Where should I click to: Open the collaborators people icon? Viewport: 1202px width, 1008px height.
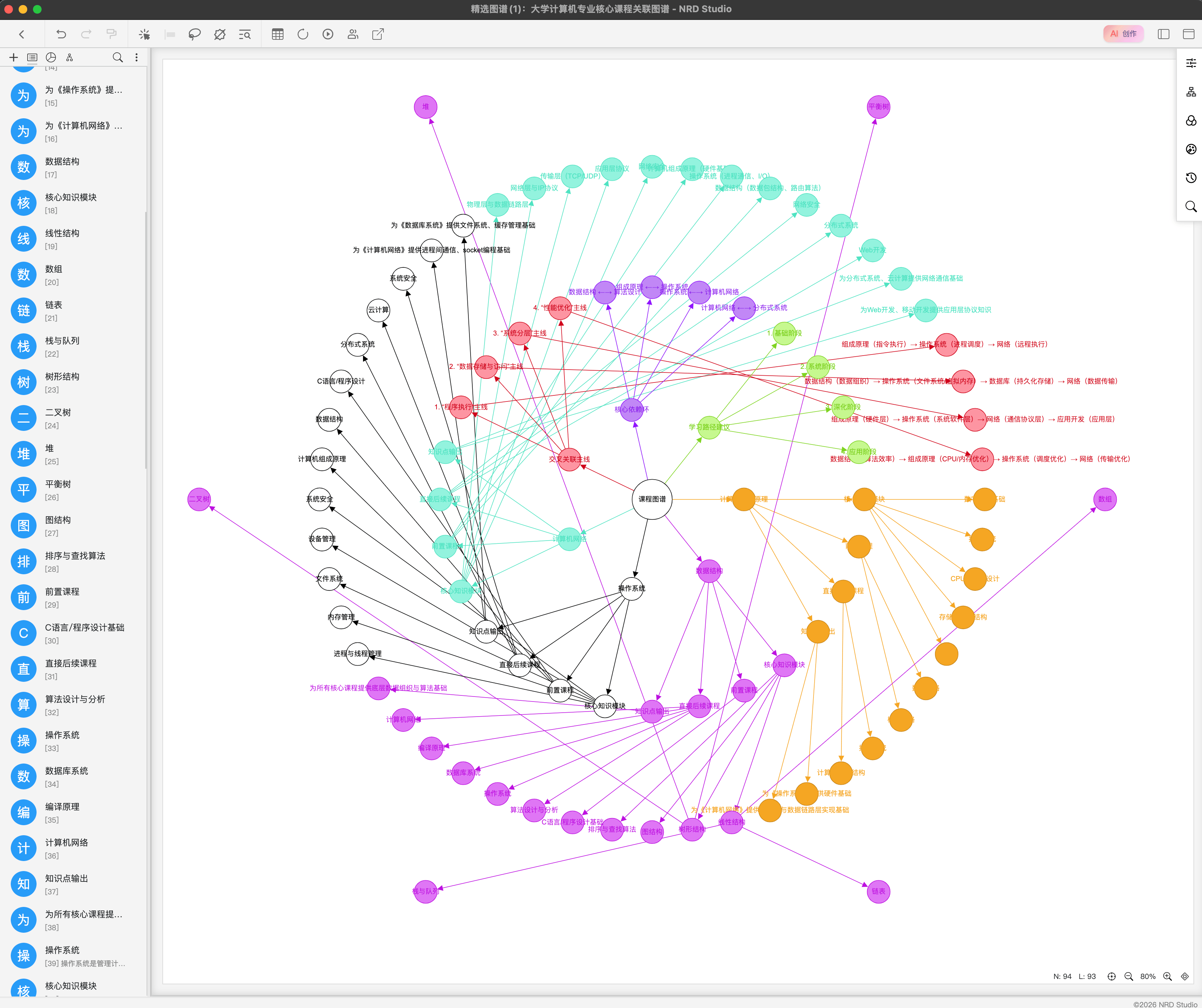353,34
